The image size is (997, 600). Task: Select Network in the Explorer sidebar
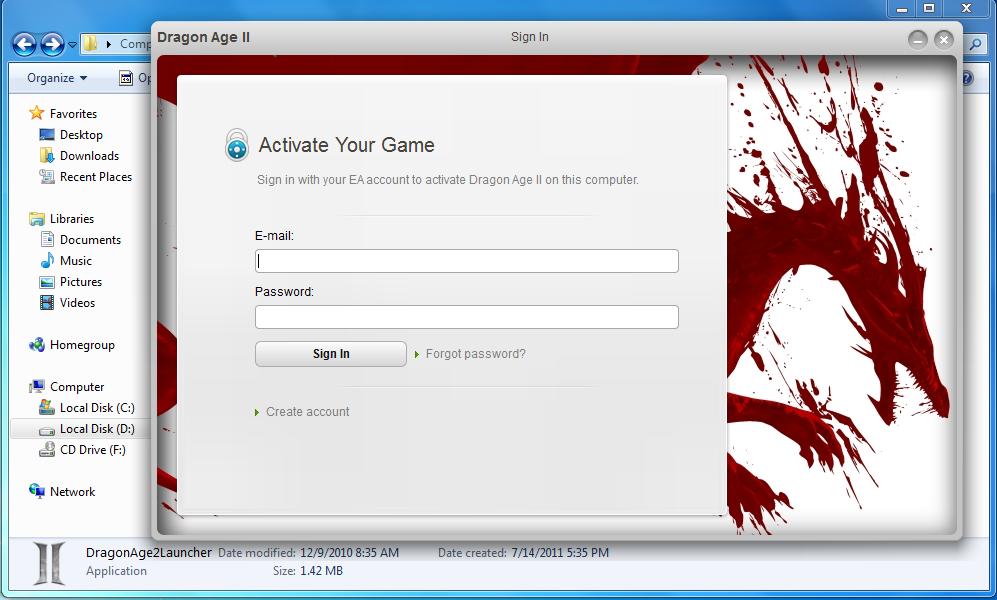coord(72,492)
